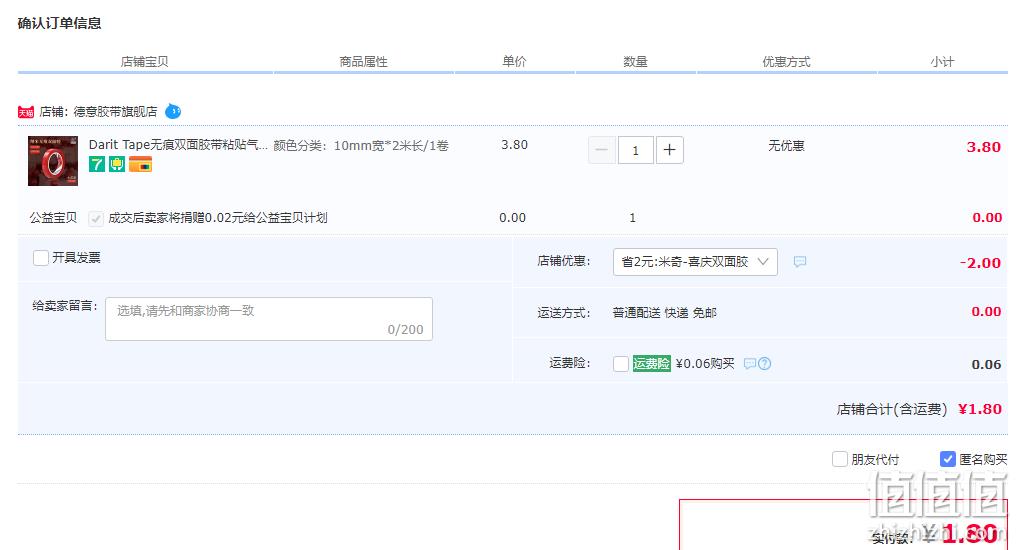Click the green 运费险 label tag
The width and height of the screenshot is (1017, 550).
click(651, 364)
